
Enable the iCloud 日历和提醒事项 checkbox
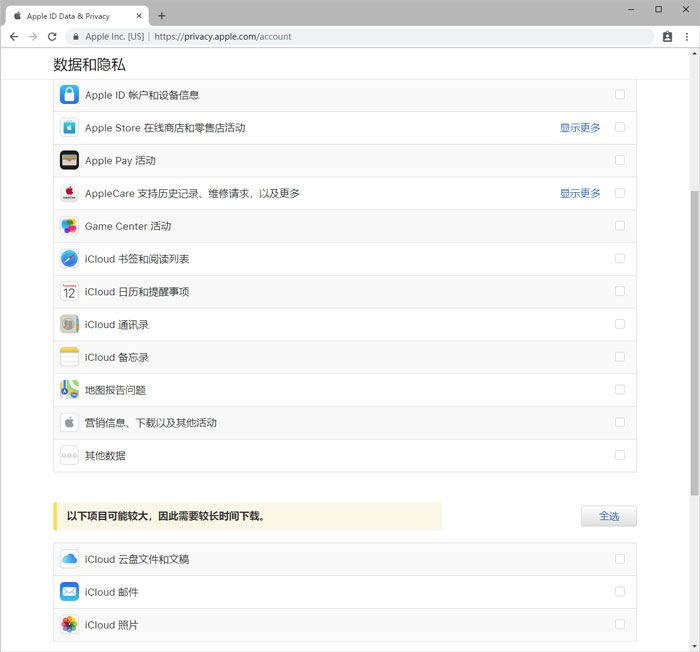click(x=620, y=291)
